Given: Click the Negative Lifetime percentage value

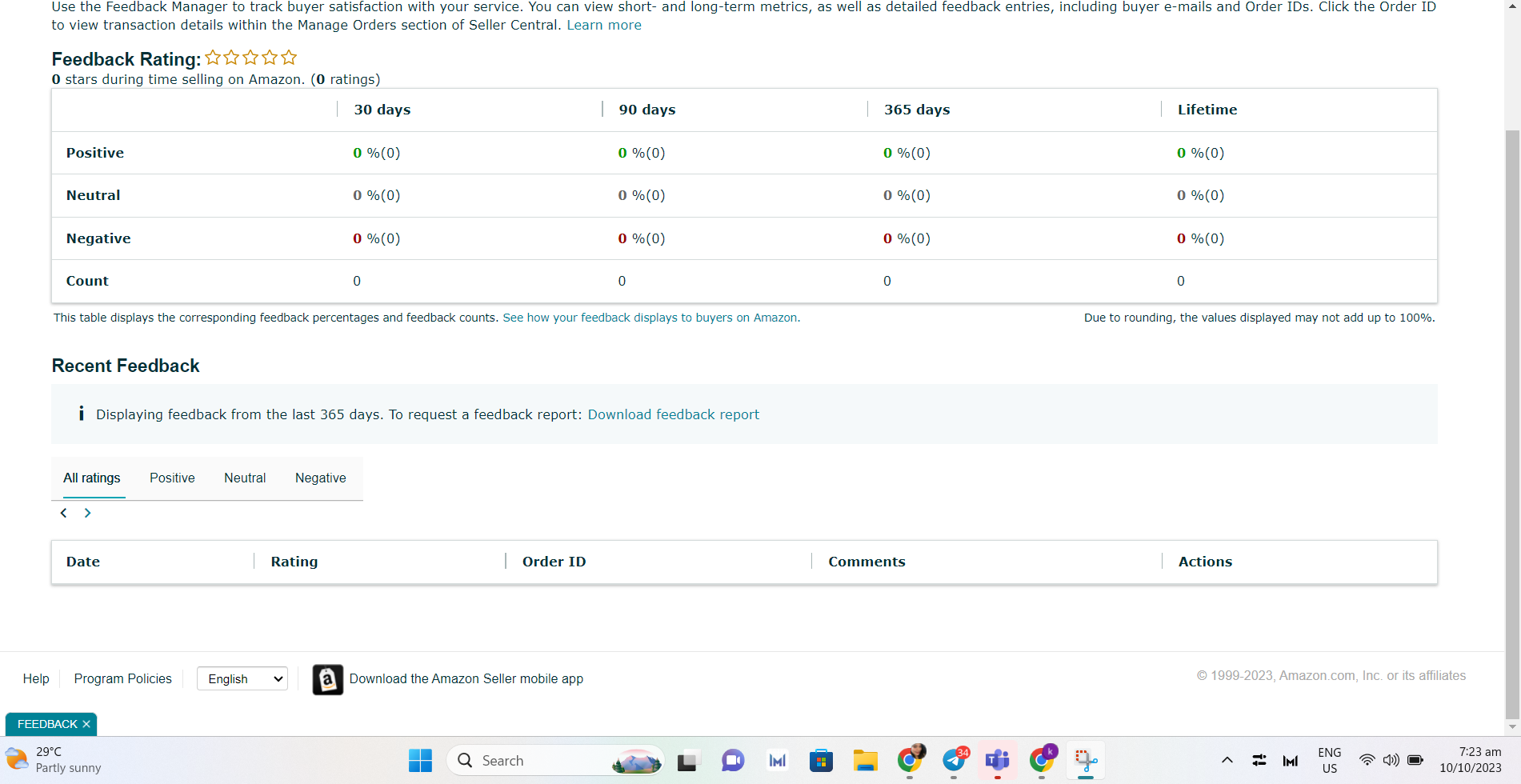Looking at the screenshot, I should [1201, 238].
